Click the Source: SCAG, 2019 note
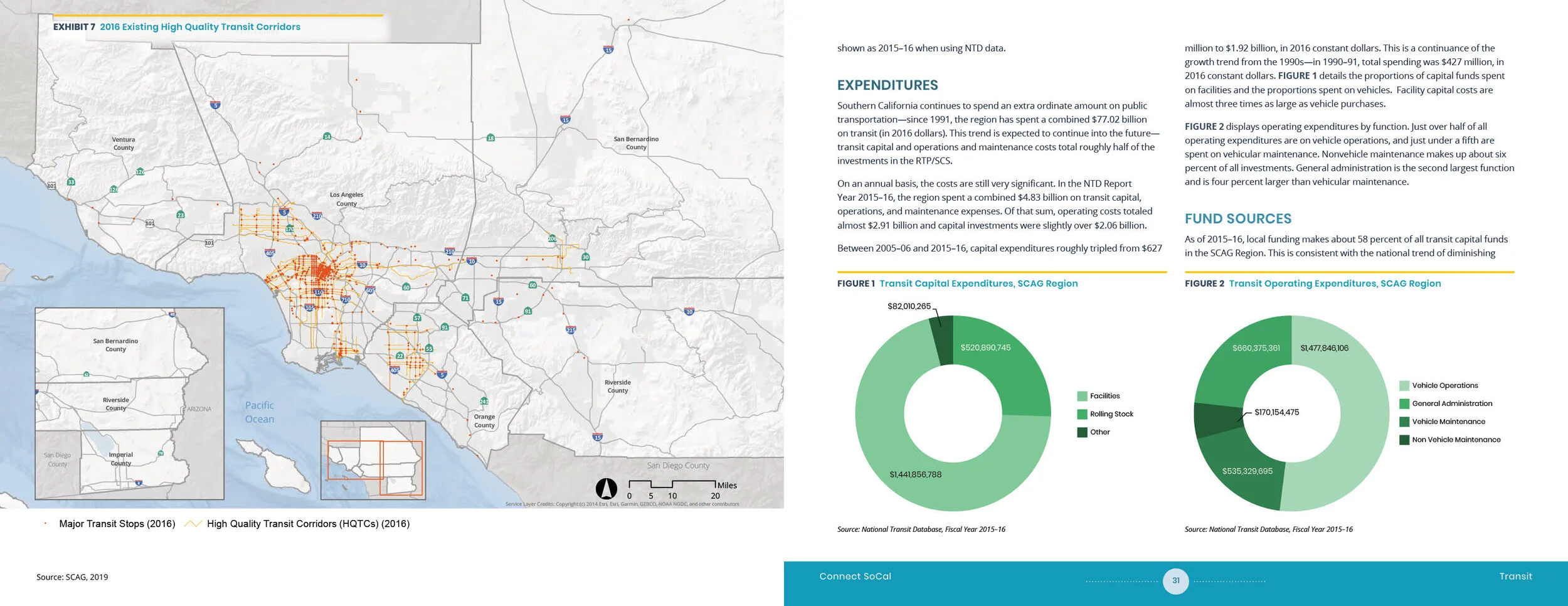1568x606 pixels. [72, 577]
